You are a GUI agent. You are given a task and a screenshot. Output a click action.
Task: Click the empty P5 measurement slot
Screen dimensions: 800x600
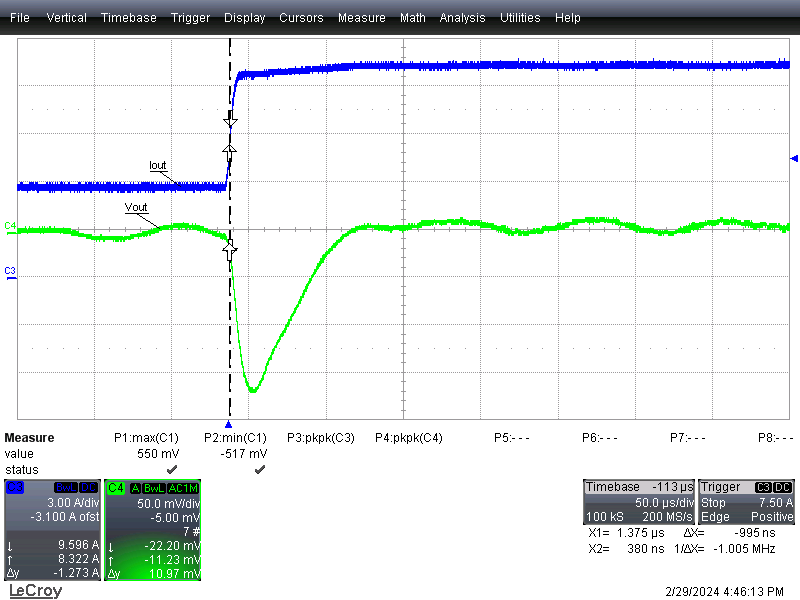[513, 438]
